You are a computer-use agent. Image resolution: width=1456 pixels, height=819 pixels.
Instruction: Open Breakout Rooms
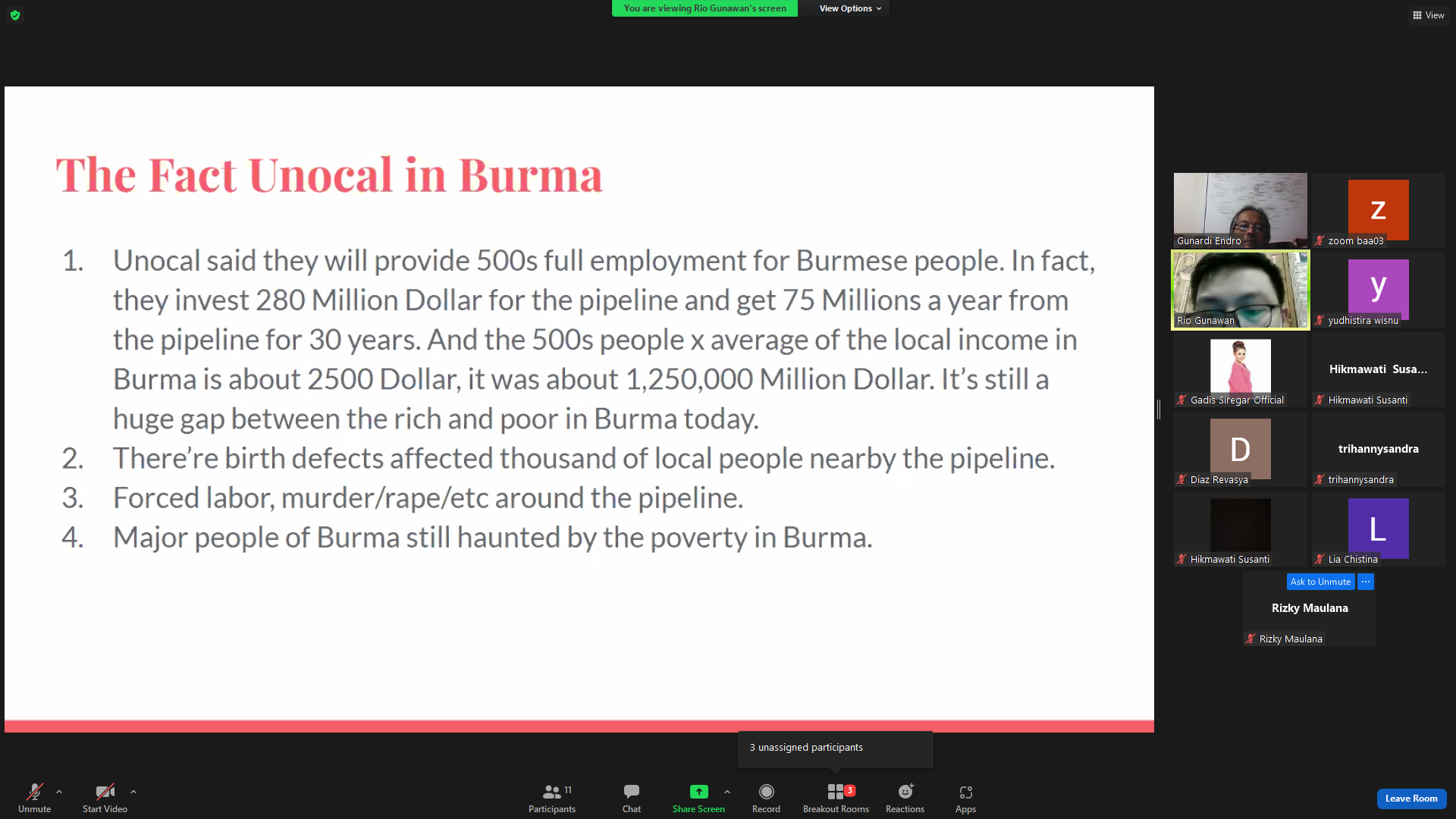tap(836, 798)
